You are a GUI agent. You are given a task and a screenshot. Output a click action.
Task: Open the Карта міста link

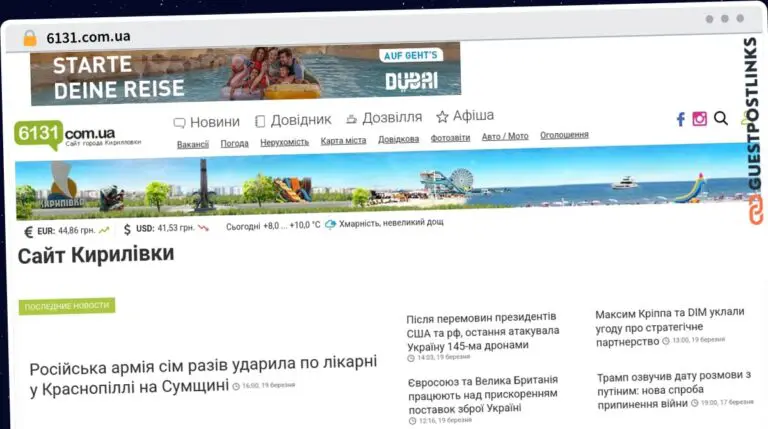click(x=343, y=141)
